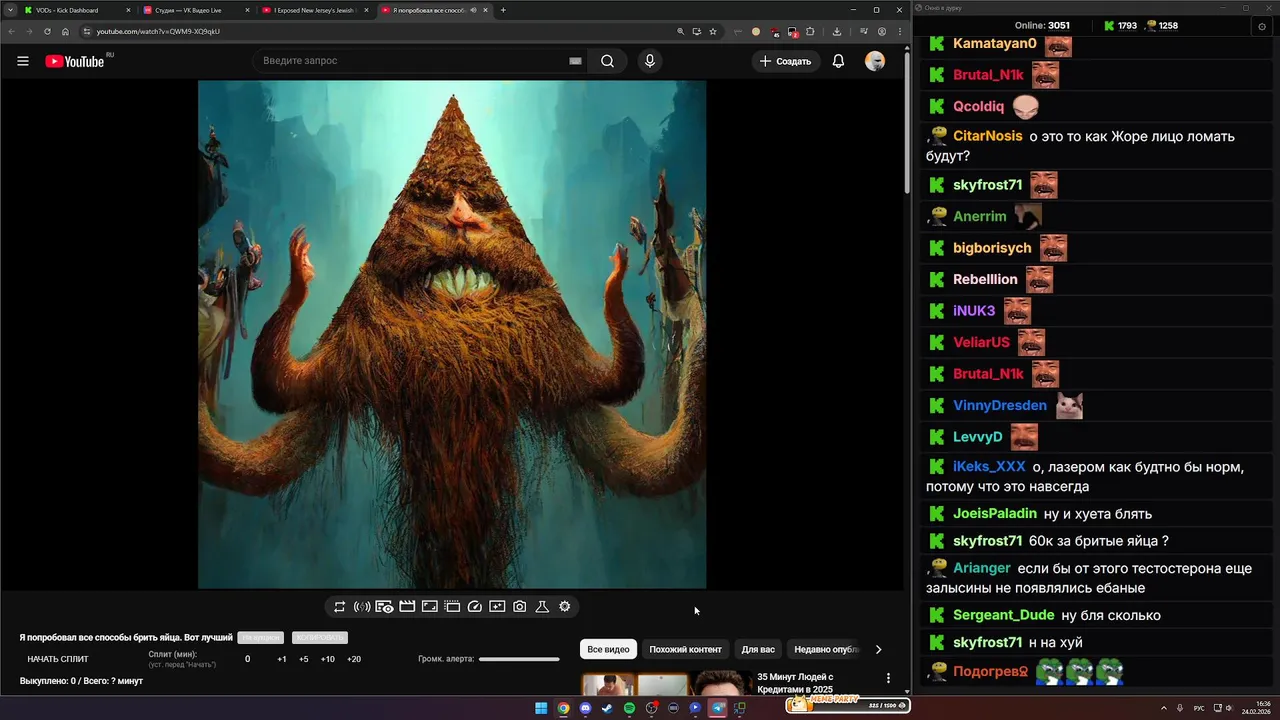Click username VinnyDresden in chat

click(x=1000, y=405)
